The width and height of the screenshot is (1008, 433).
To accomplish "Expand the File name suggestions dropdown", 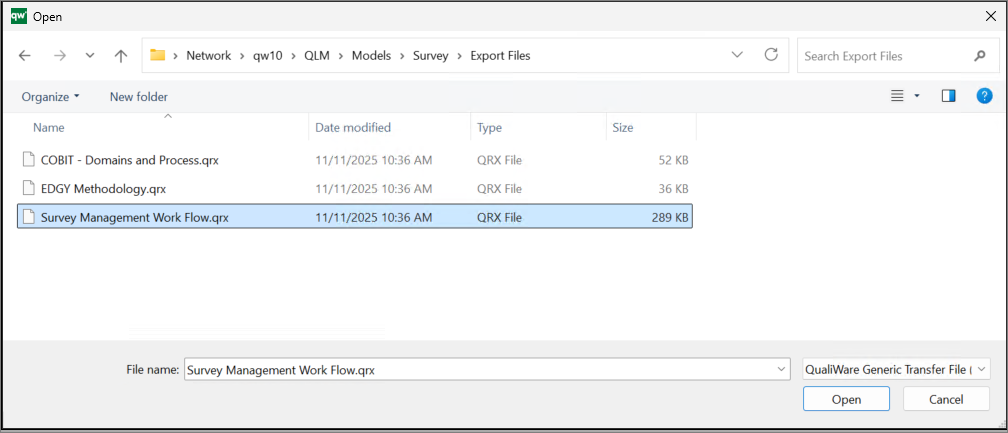I will (x=782, y=370).
